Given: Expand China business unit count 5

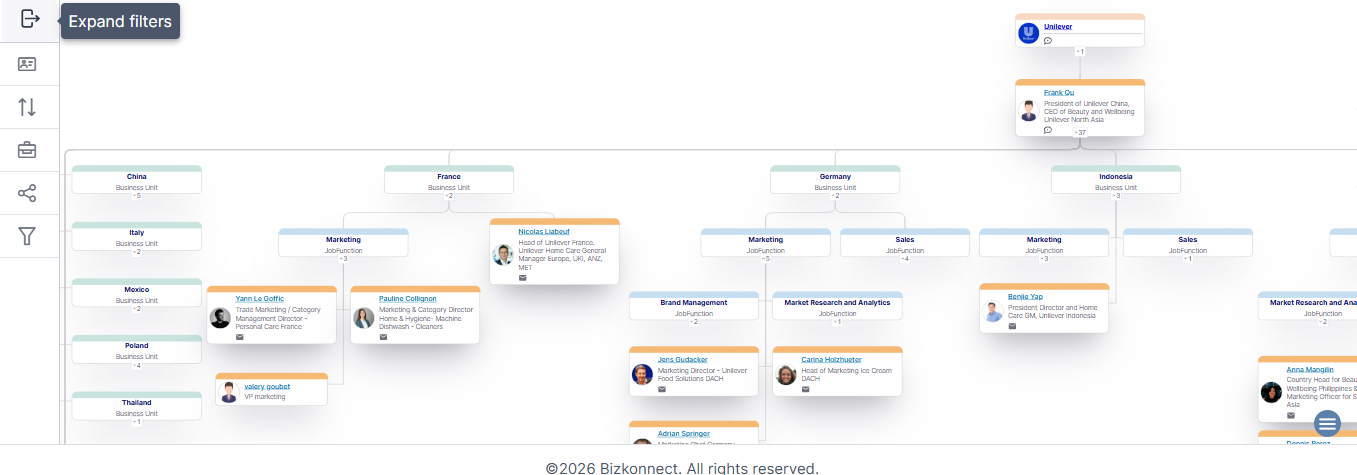Looking at the screenshot, I should [137, 195].
